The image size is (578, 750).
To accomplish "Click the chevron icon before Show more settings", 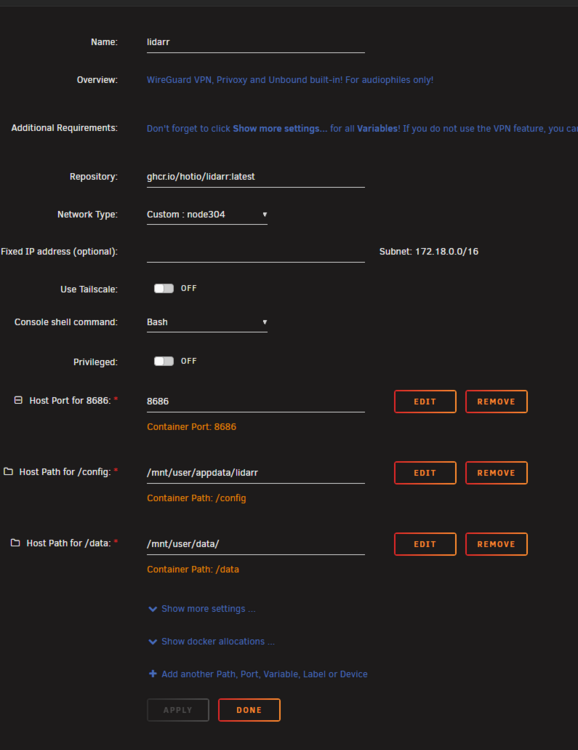I will click(153, 609).
